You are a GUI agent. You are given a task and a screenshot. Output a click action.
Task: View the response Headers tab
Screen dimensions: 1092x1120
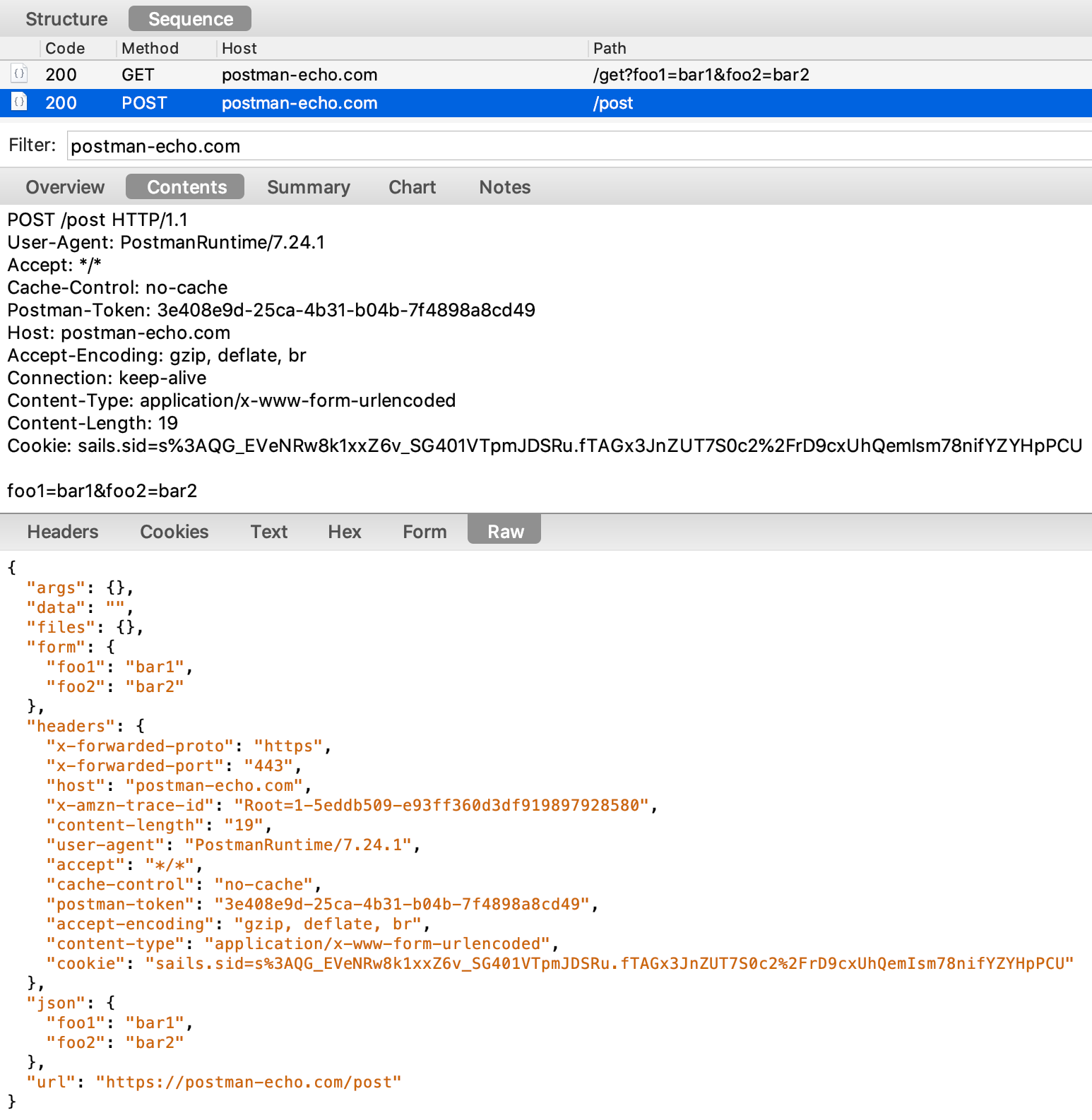[x=63, y=532]
